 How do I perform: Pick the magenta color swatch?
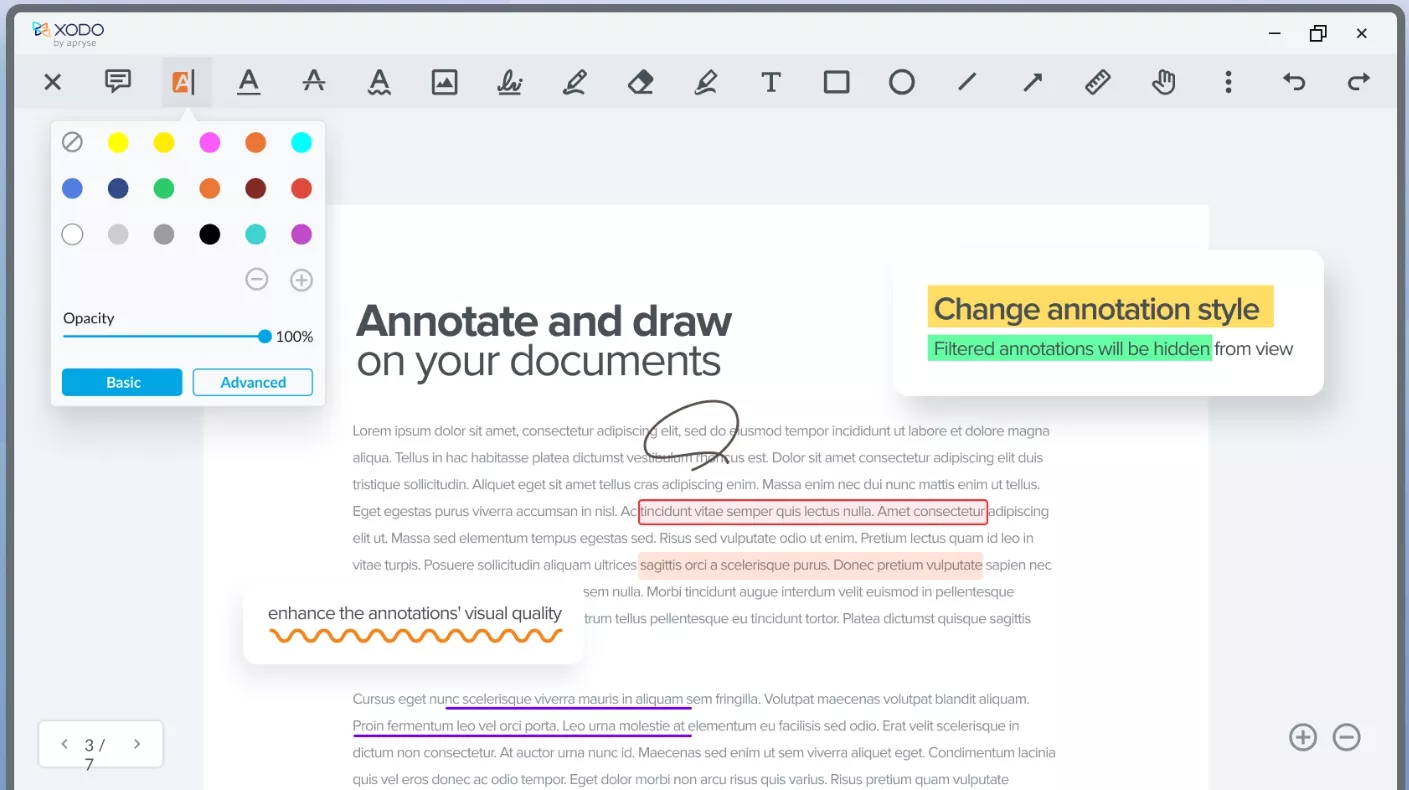[209, 142]
